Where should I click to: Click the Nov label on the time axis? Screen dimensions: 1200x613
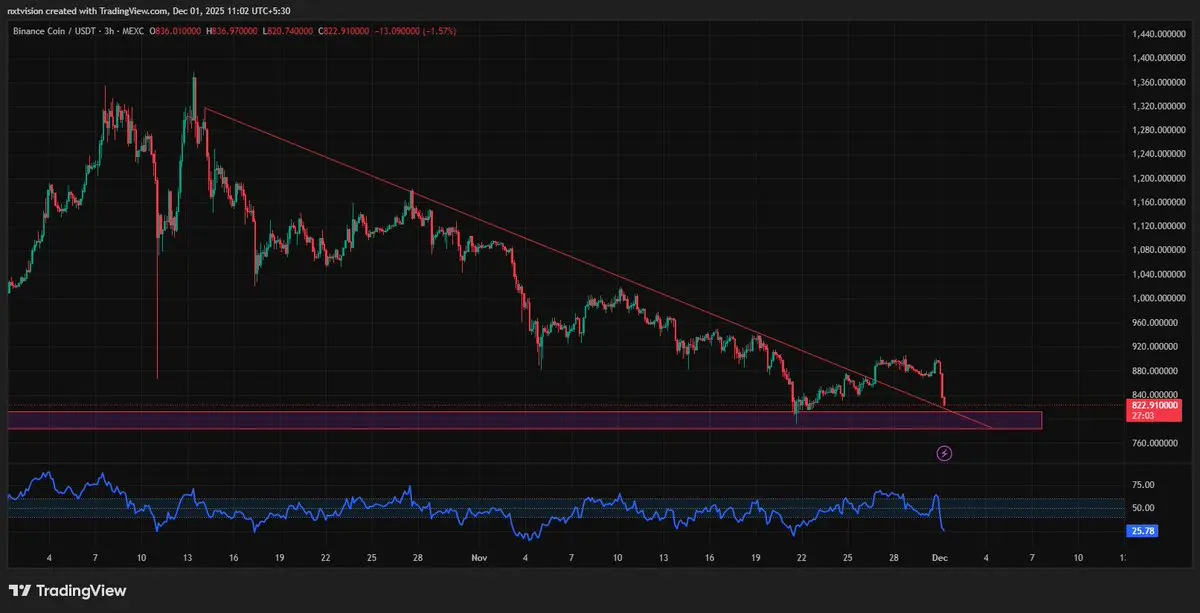pos(479,556)
